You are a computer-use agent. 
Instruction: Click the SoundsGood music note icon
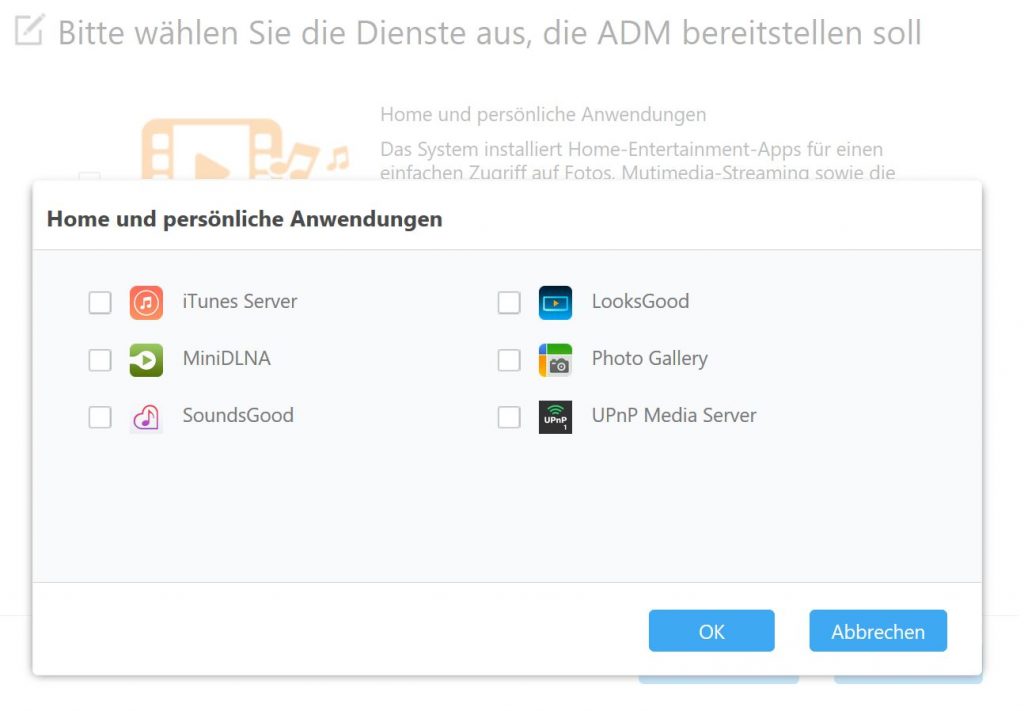146,417
